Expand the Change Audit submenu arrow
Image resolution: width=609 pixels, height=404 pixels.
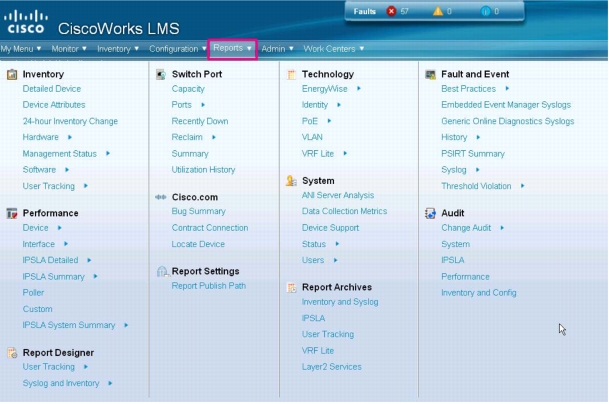502,228
